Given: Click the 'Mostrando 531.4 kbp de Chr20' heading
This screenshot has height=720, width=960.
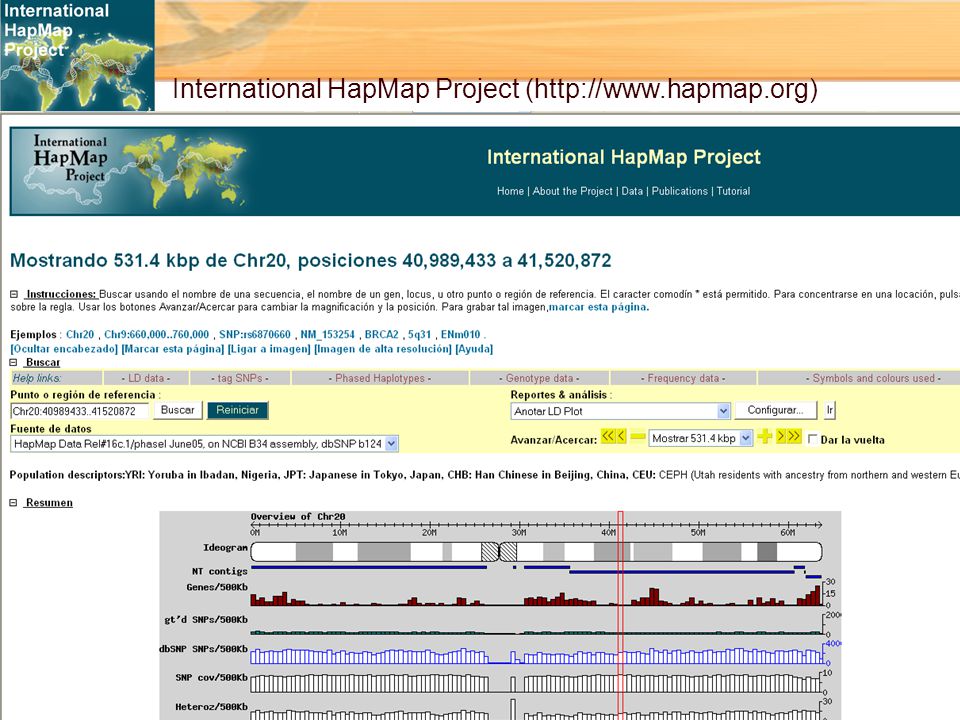Looking at the screenshot, I should 310,261.
